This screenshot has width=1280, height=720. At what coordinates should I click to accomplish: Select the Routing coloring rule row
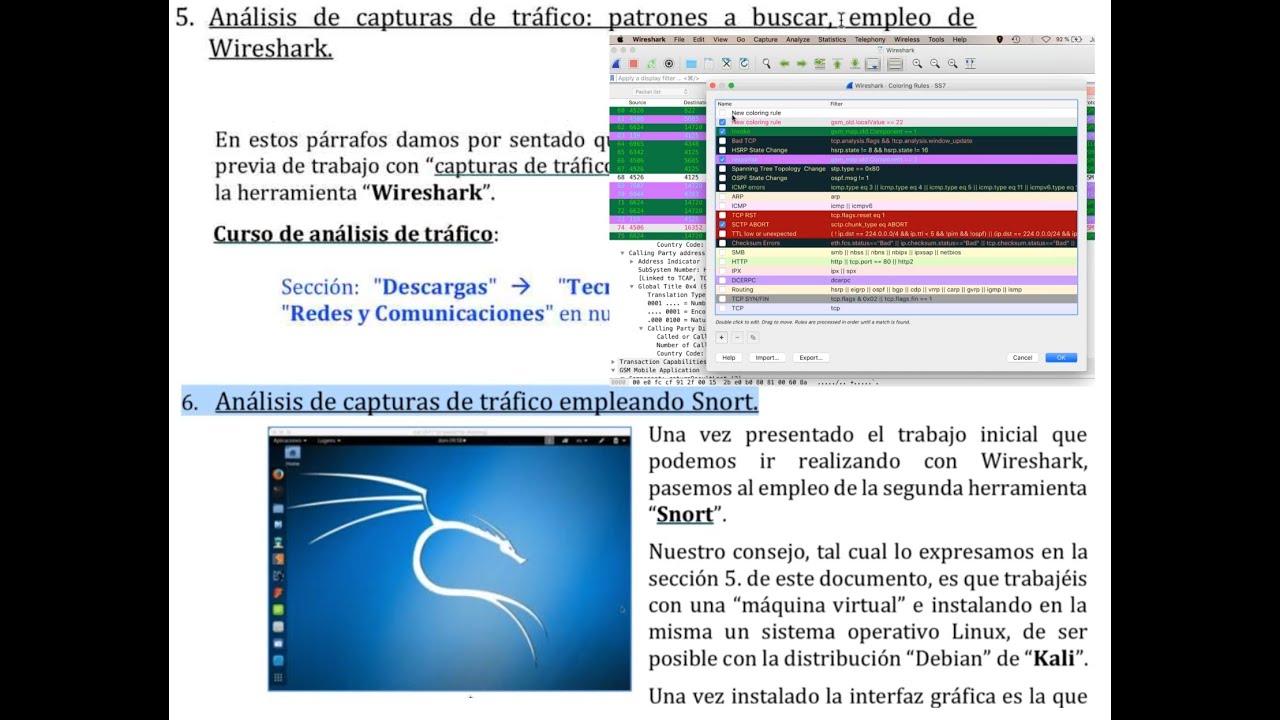coord(897,290)
